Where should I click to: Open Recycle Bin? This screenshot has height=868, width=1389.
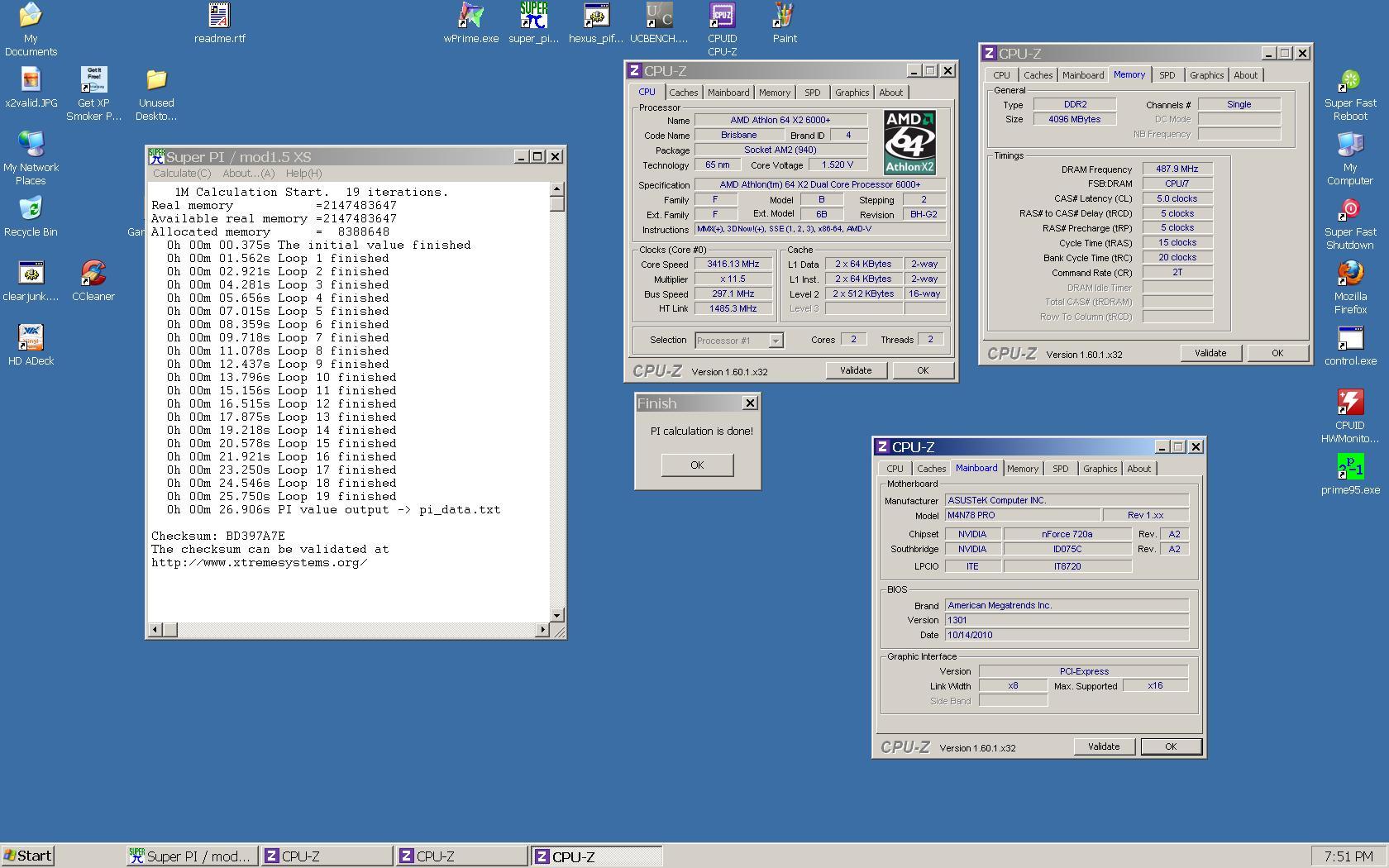pos(31,217)
